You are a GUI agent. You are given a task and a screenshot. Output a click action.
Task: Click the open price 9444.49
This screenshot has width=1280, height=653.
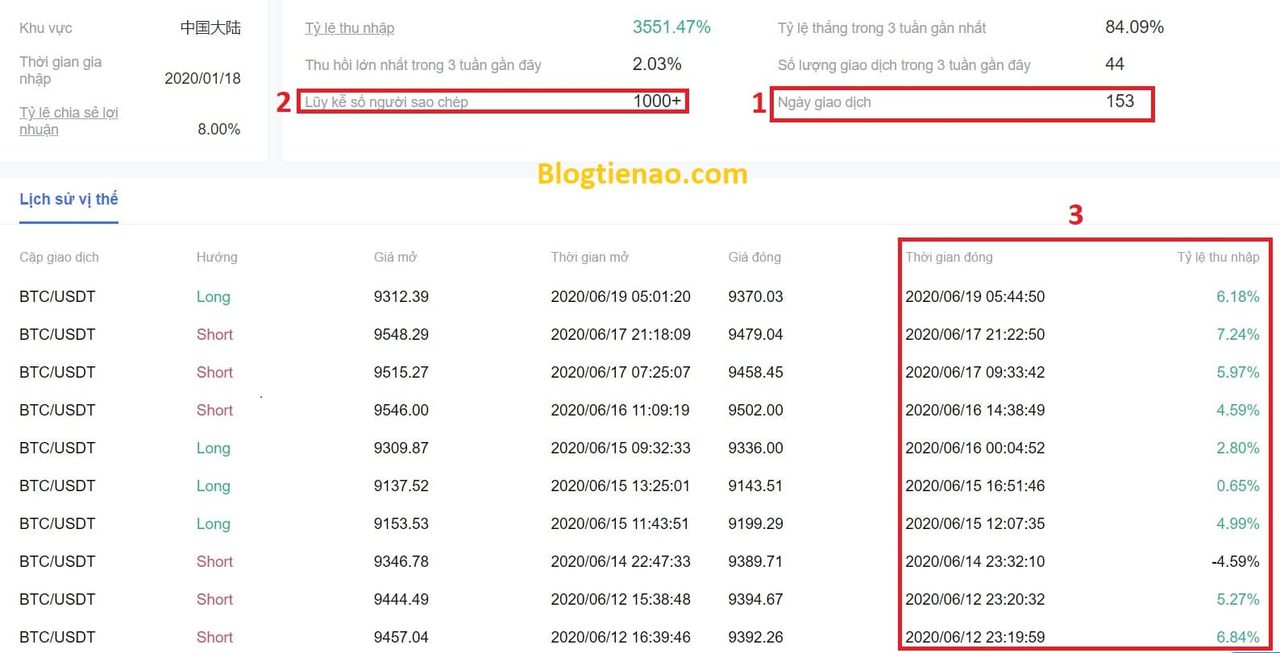pos(401,599)
